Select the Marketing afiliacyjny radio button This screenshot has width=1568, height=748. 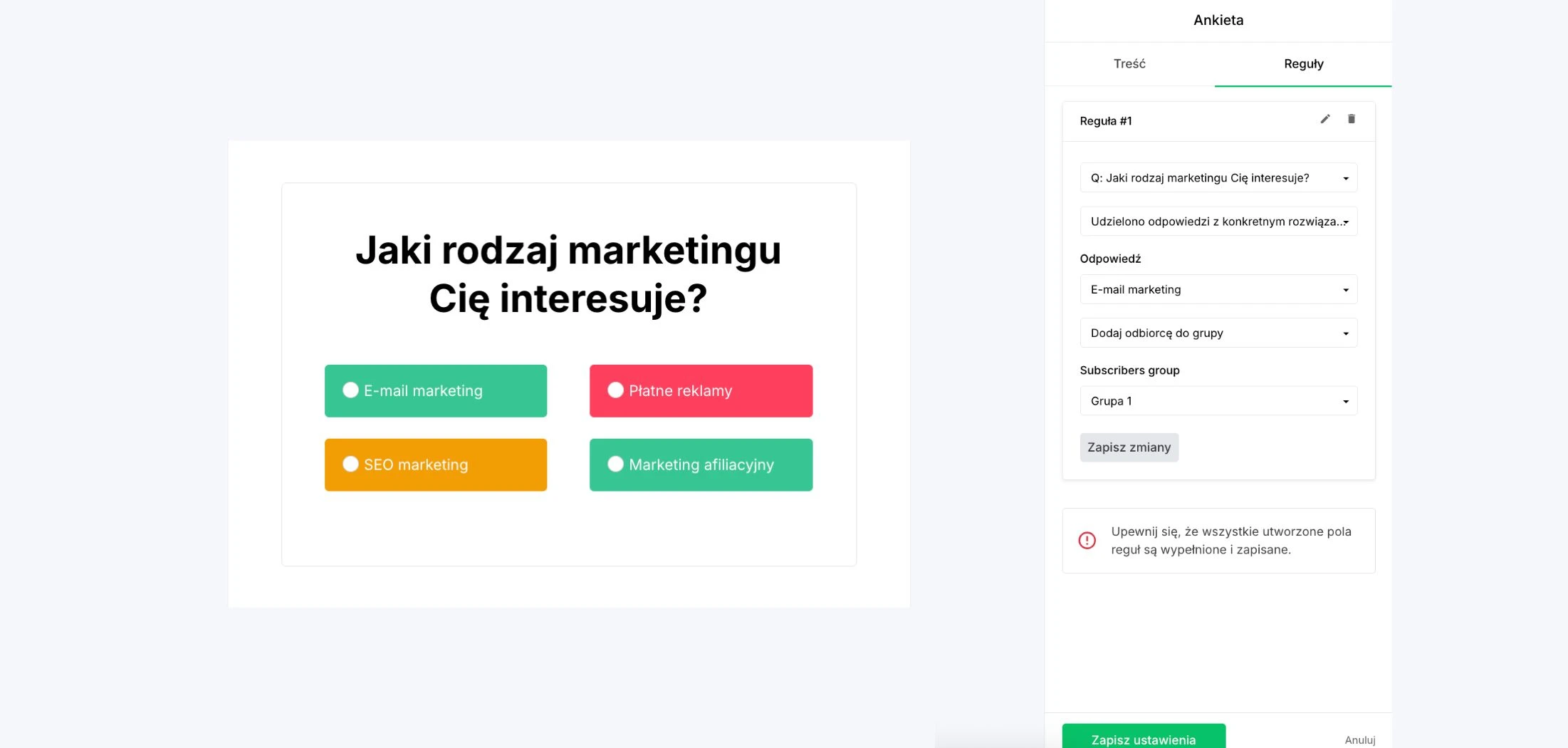[615, 464]
